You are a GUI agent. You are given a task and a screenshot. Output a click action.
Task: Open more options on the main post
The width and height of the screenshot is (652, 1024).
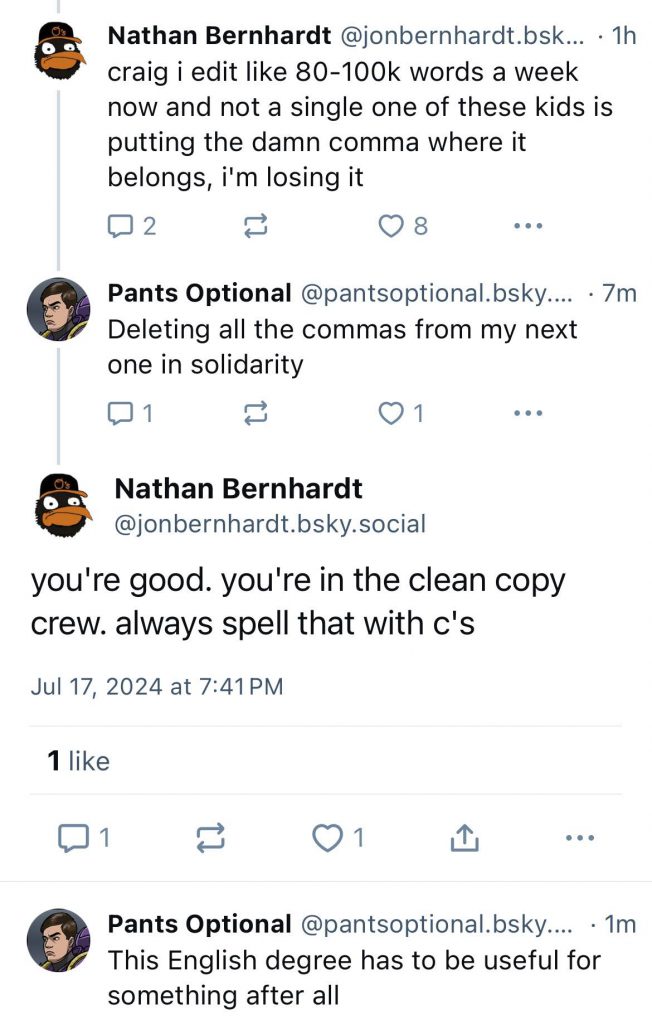click(x=580, y=839)
